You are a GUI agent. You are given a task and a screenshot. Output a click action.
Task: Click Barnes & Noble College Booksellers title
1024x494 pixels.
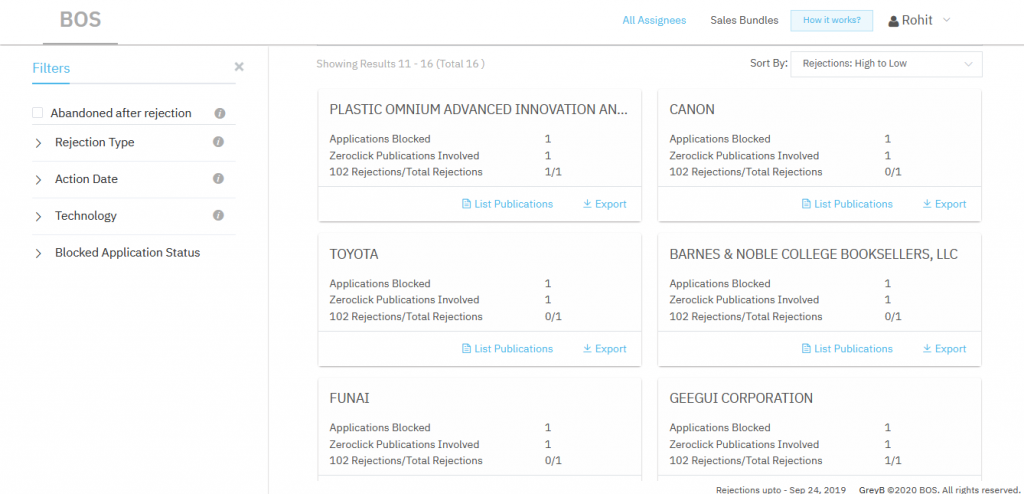click(x=814, y=254)
